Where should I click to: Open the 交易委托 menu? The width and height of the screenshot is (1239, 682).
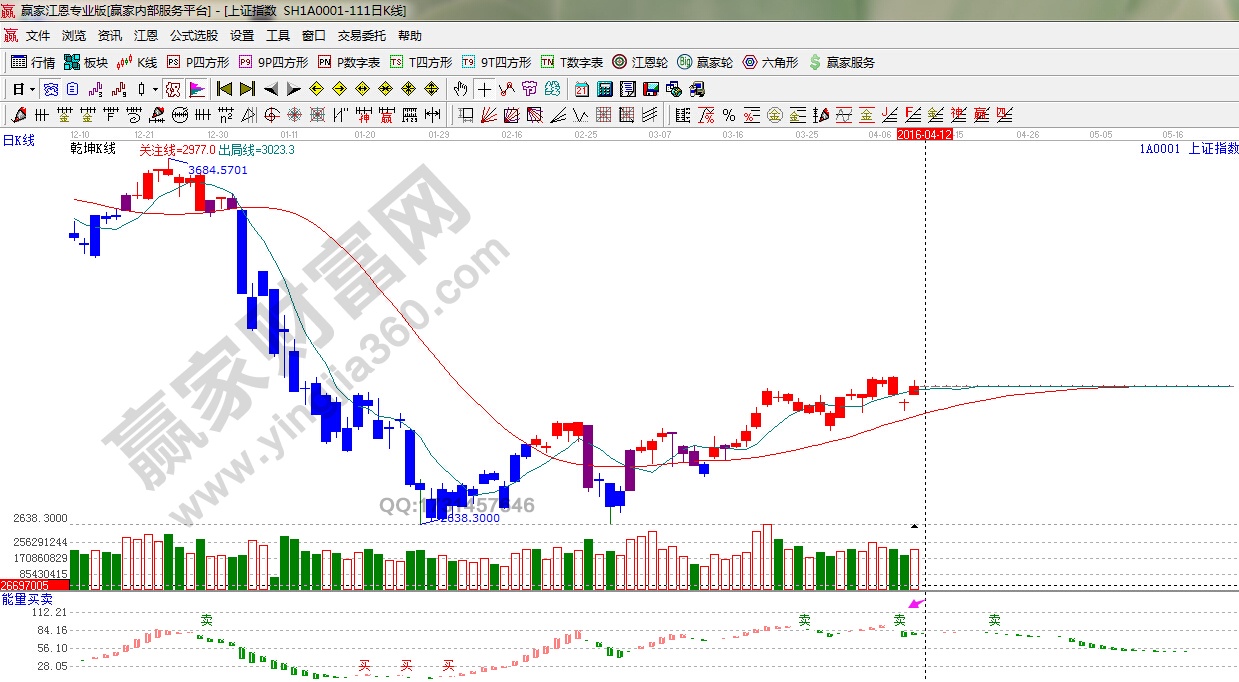pos(361,35)
